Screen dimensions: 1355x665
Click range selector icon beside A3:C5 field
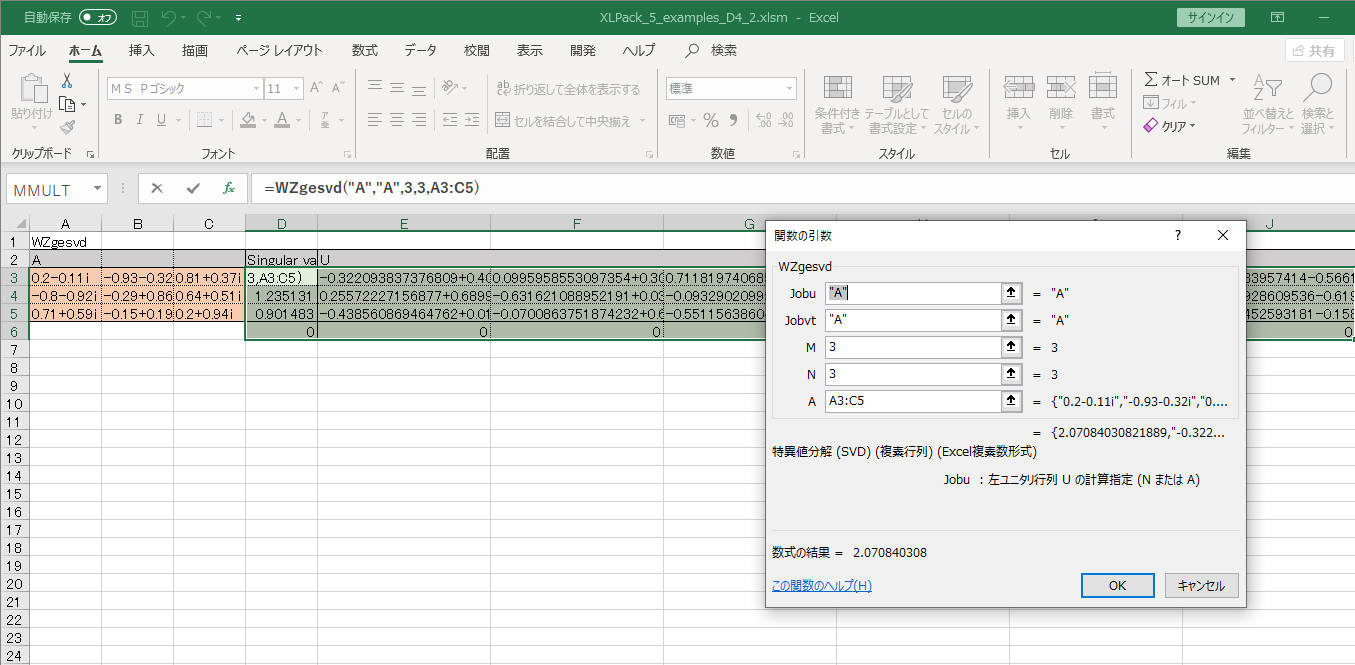[x=1011, y=401]
